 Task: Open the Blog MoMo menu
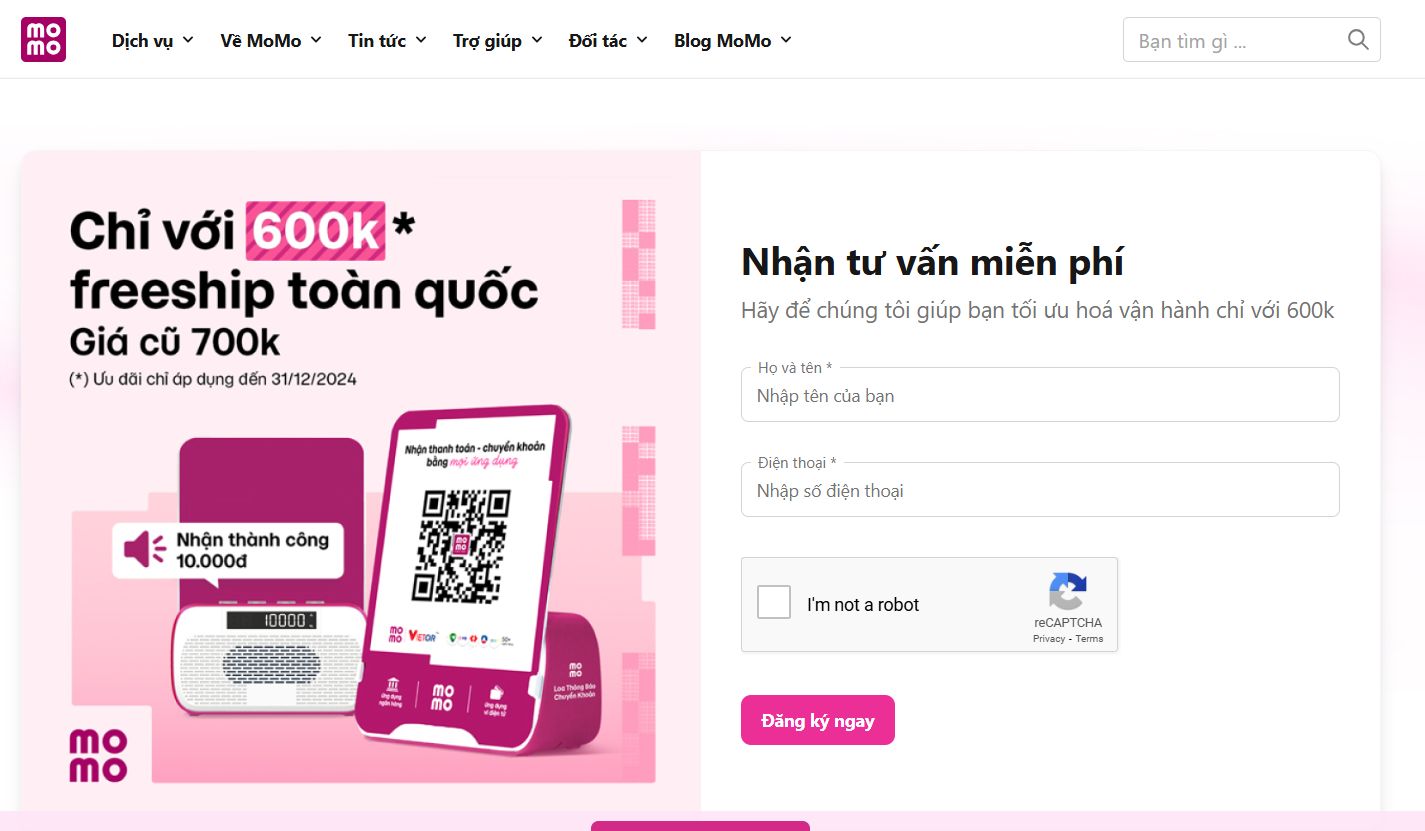[x=733, y=40]
